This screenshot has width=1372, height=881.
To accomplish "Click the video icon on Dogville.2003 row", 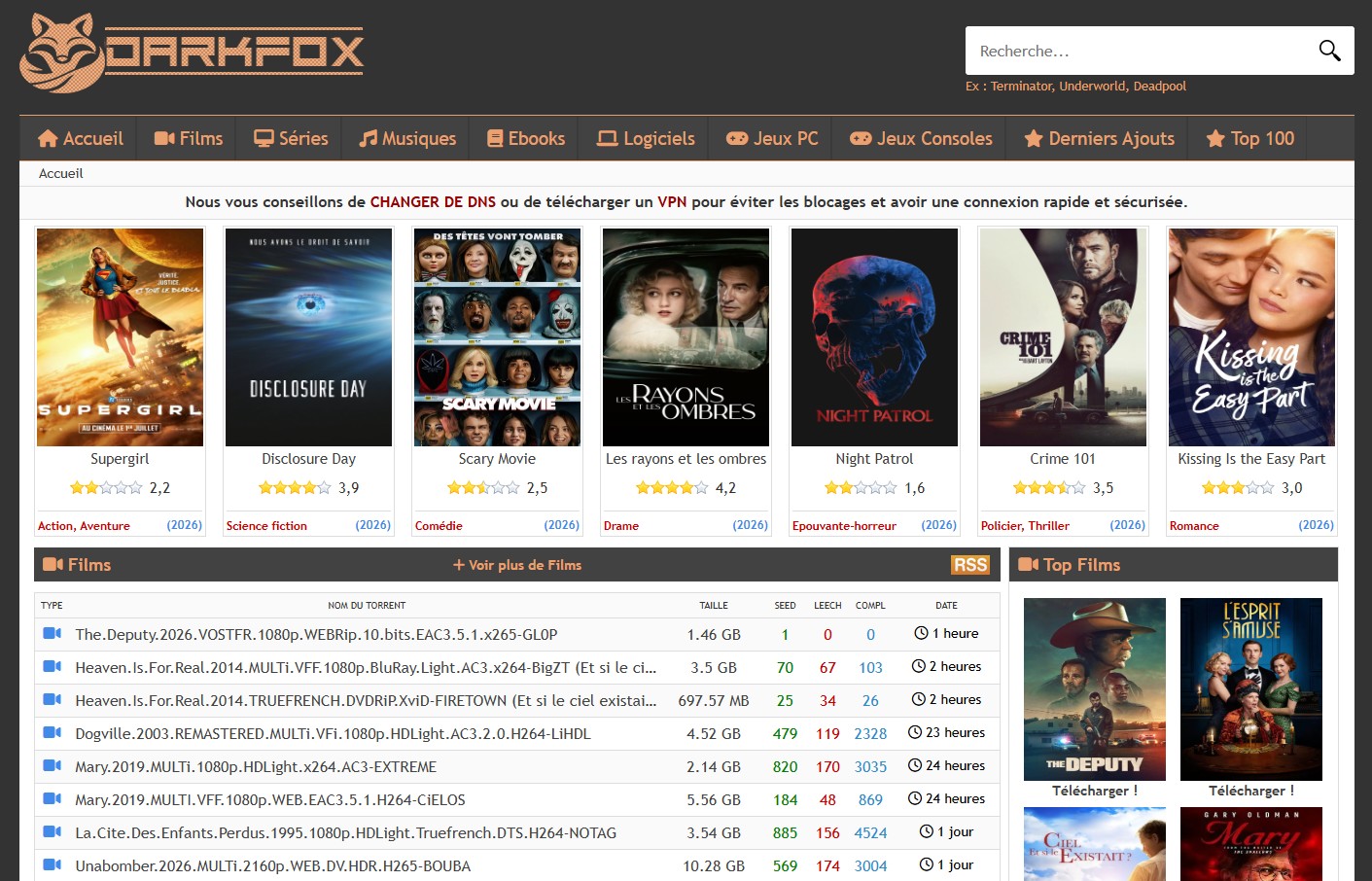I will click(53, 732).
